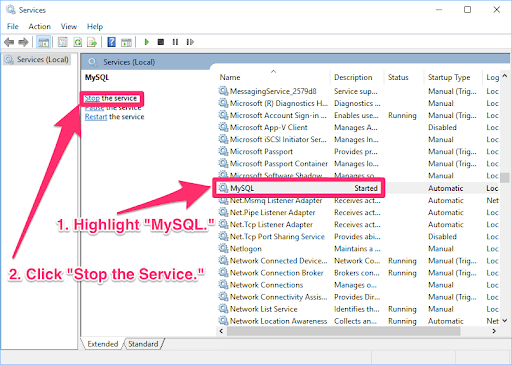Maximize the Services window
The width and height of the screenshot is (512, 365).
tap(467, 10)
